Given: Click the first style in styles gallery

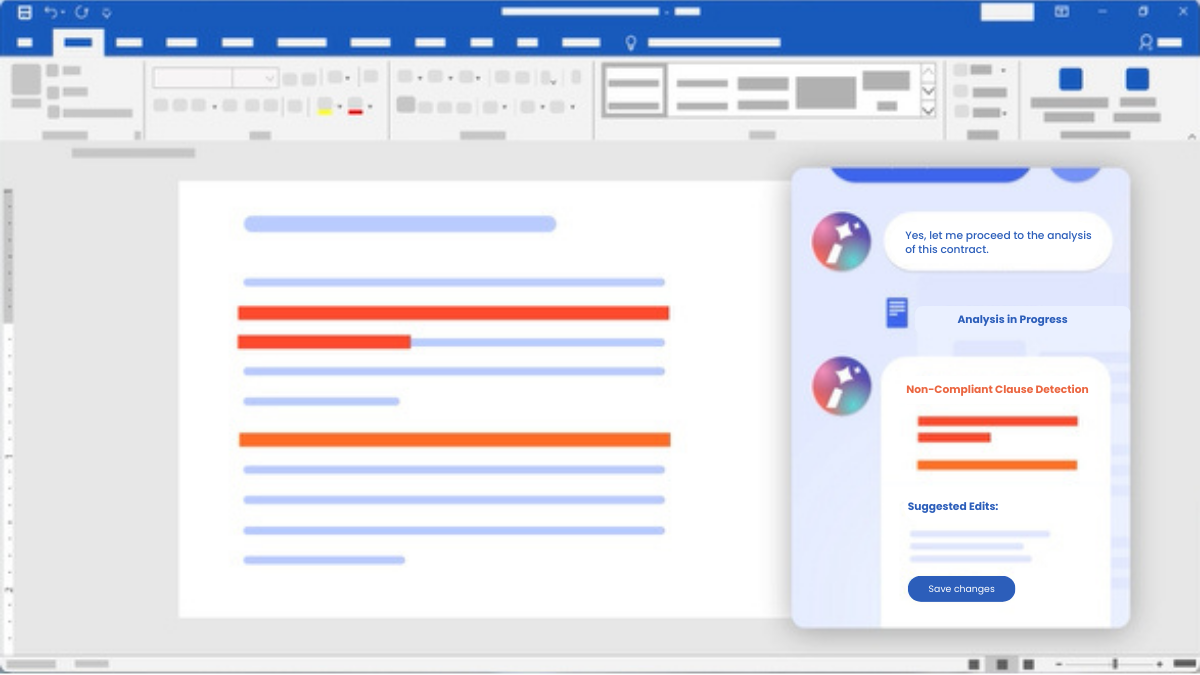Looking at the screenshot, I should point(634,91).
